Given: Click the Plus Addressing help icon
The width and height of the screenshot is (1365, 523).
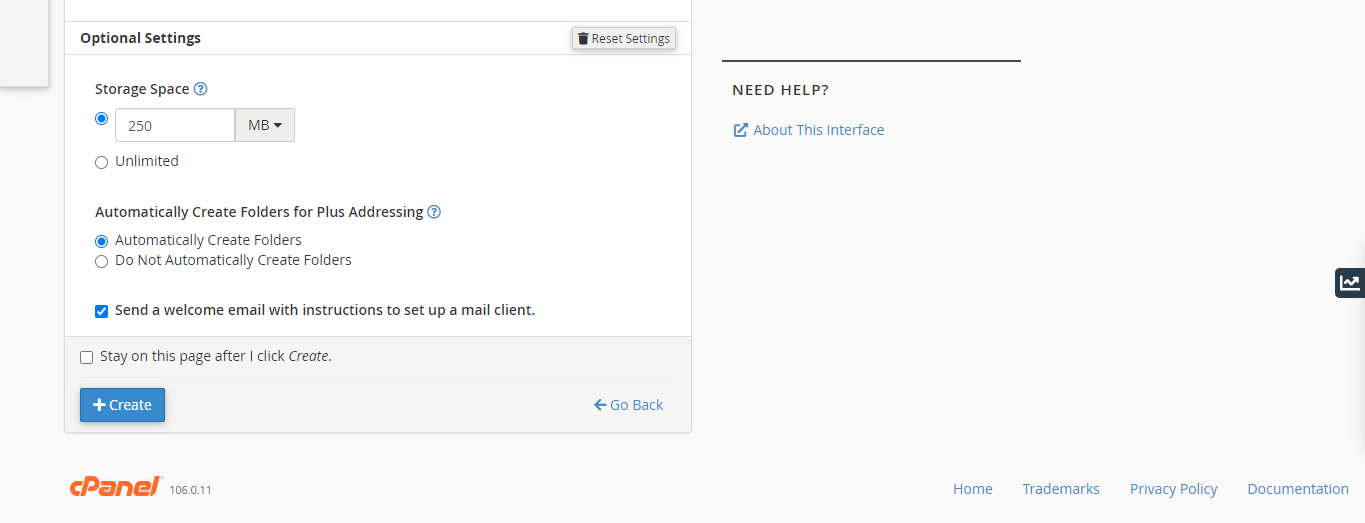Looking at the screenshot, I should click(x=434, y=212).
